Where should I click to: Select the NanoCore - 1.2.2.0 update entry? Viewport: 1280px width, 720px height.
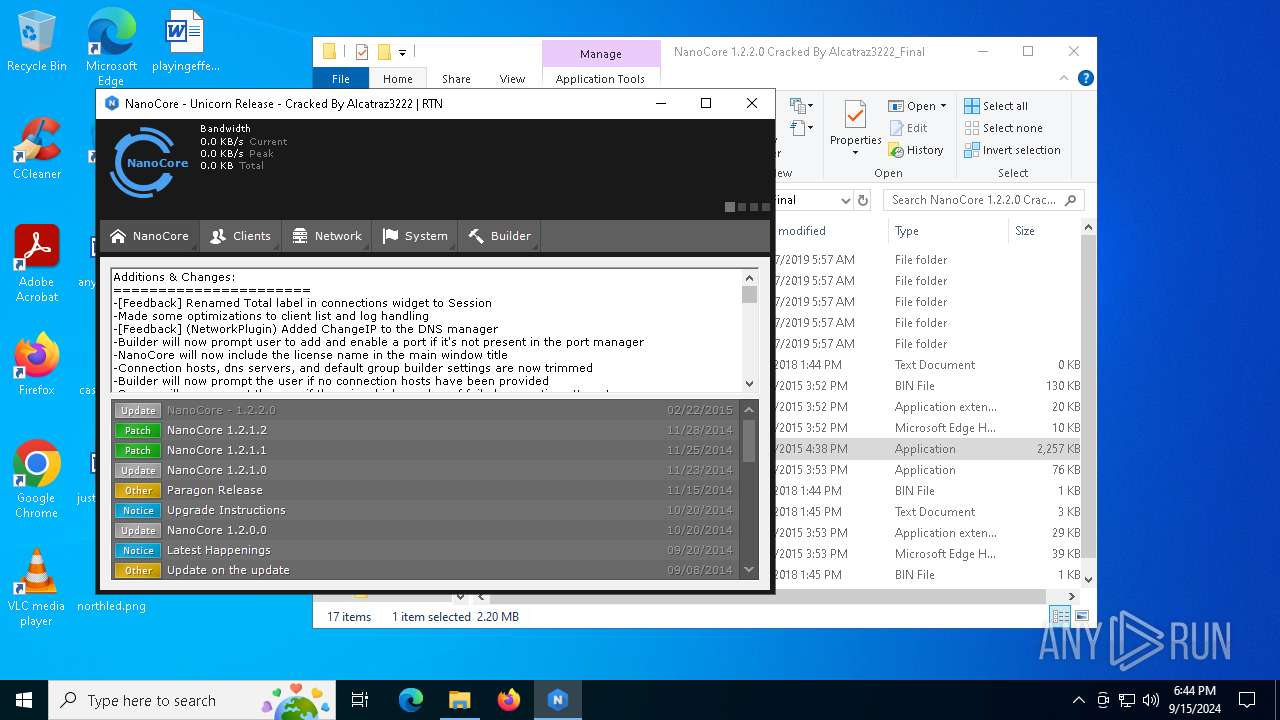click(x=425, y=410)
